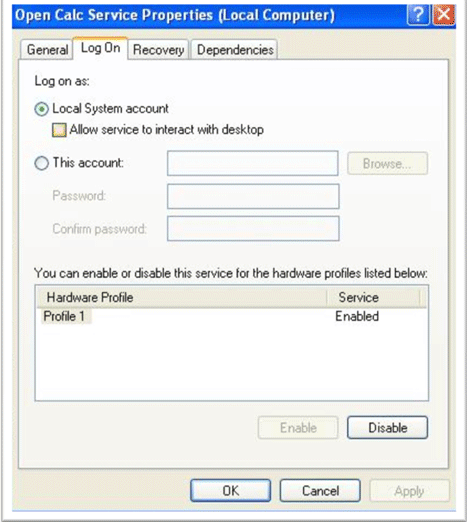Click the Apply button
This screenshot has height=522, width=467.
click(409, 491)
